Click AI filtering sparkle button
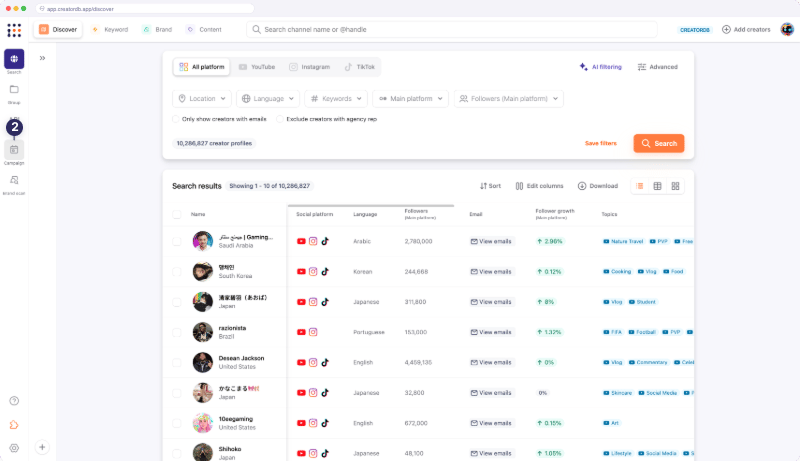The image size is (800, 461). click(601, 67)
